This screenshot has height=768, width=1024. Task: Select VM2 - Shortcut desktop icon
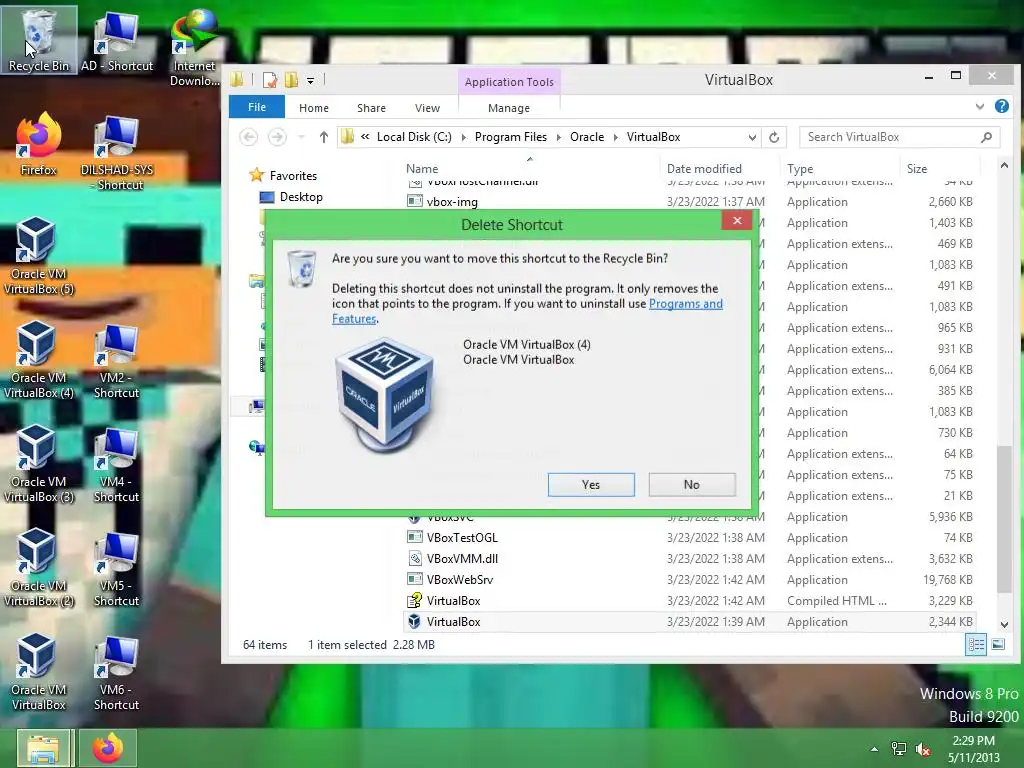pos(116,360)
